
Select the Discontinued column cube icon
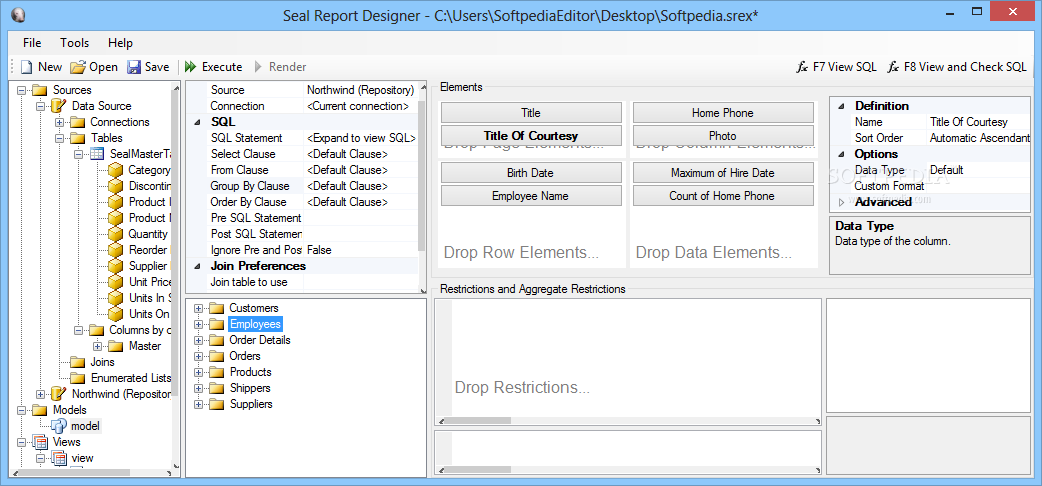click(x=116, y=185)
